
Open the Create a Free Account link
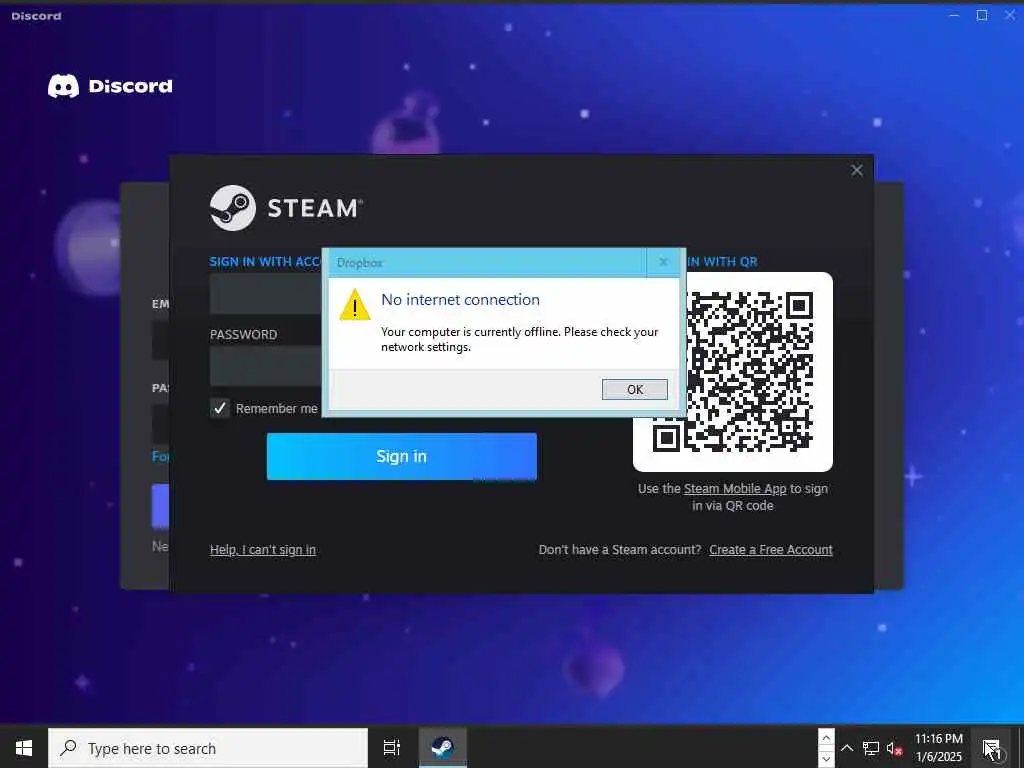tap(771, 550)
